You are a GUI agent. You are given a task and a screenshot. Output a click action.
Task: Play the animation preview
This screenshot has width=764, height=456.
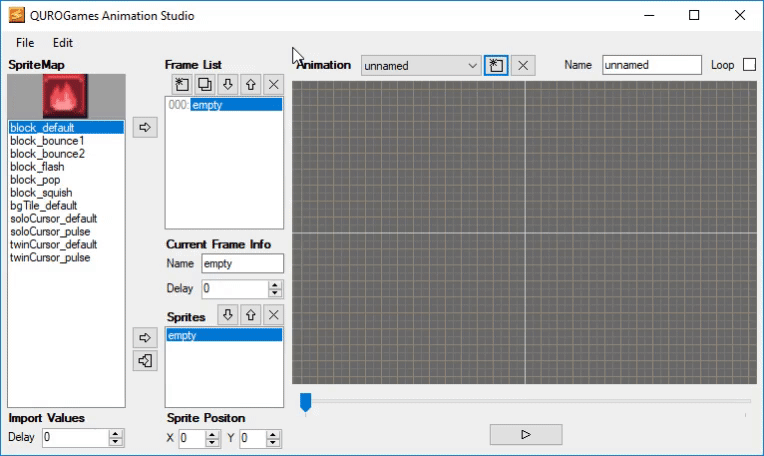tap(526, 435)
